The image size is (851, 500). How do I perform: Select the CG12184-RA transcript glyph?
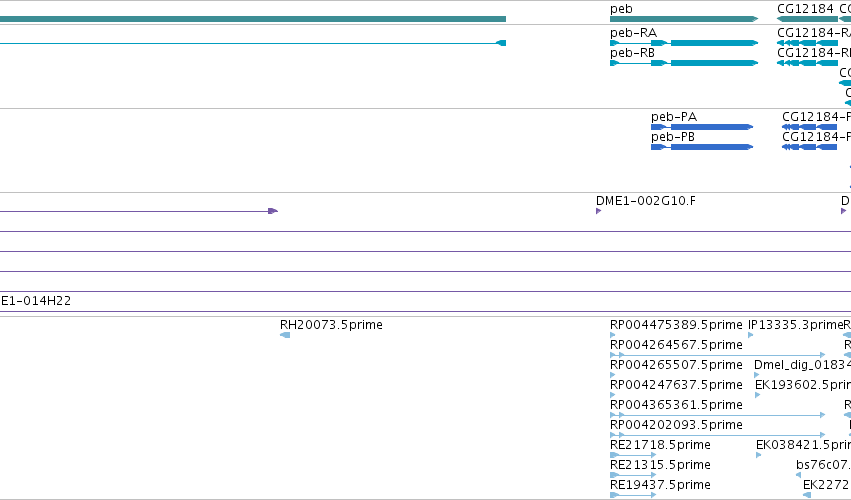[x=807, y=43]
